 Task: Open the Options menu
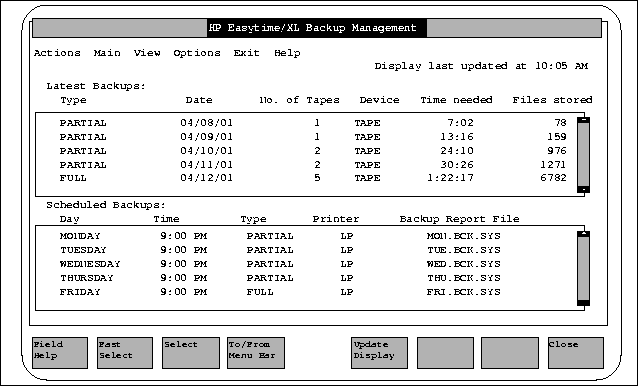(197, 53)
